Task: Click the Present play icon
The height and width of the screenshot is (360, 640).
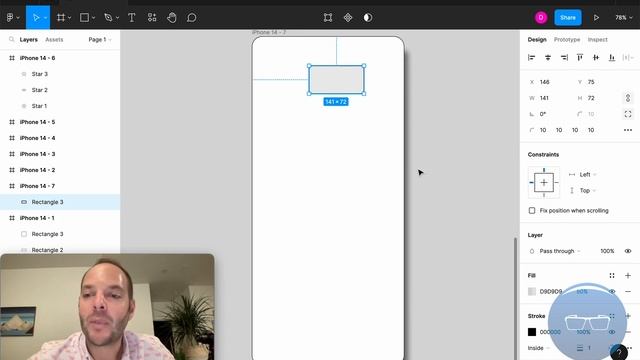Action: [596, 18]
